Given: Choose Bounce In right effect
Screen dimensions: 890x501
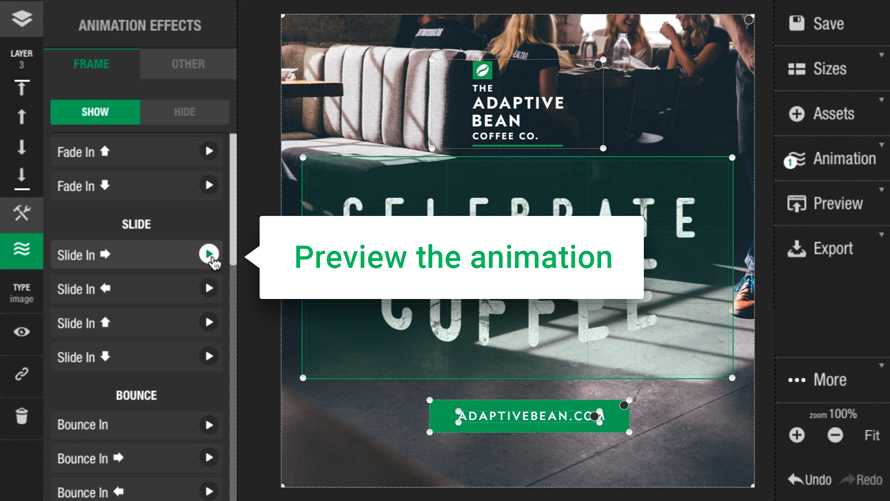Looking at the screenshot, I should pos(136,458).
